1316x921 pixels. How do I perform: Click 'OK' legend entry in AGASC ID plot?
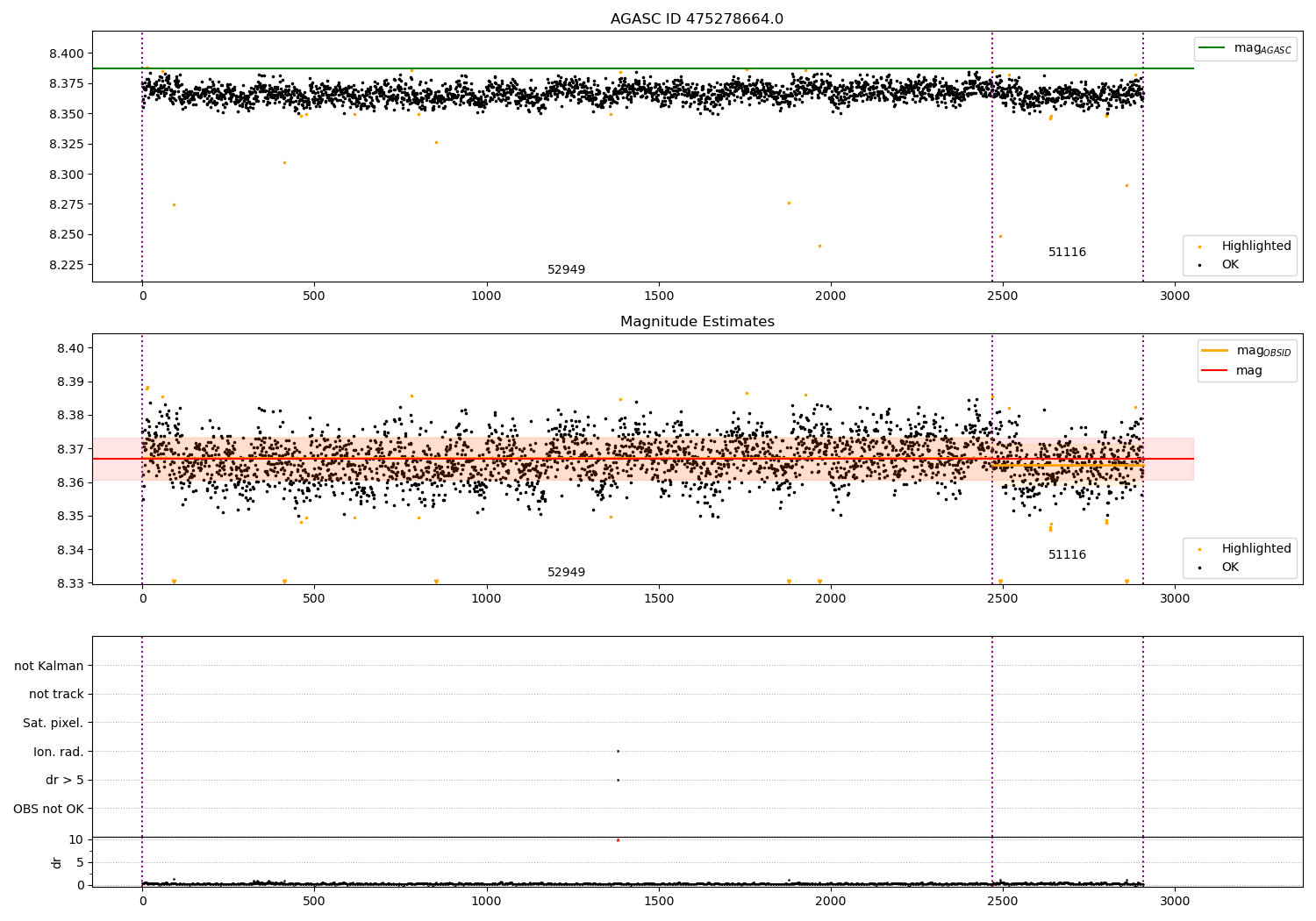click(1230, 265)
